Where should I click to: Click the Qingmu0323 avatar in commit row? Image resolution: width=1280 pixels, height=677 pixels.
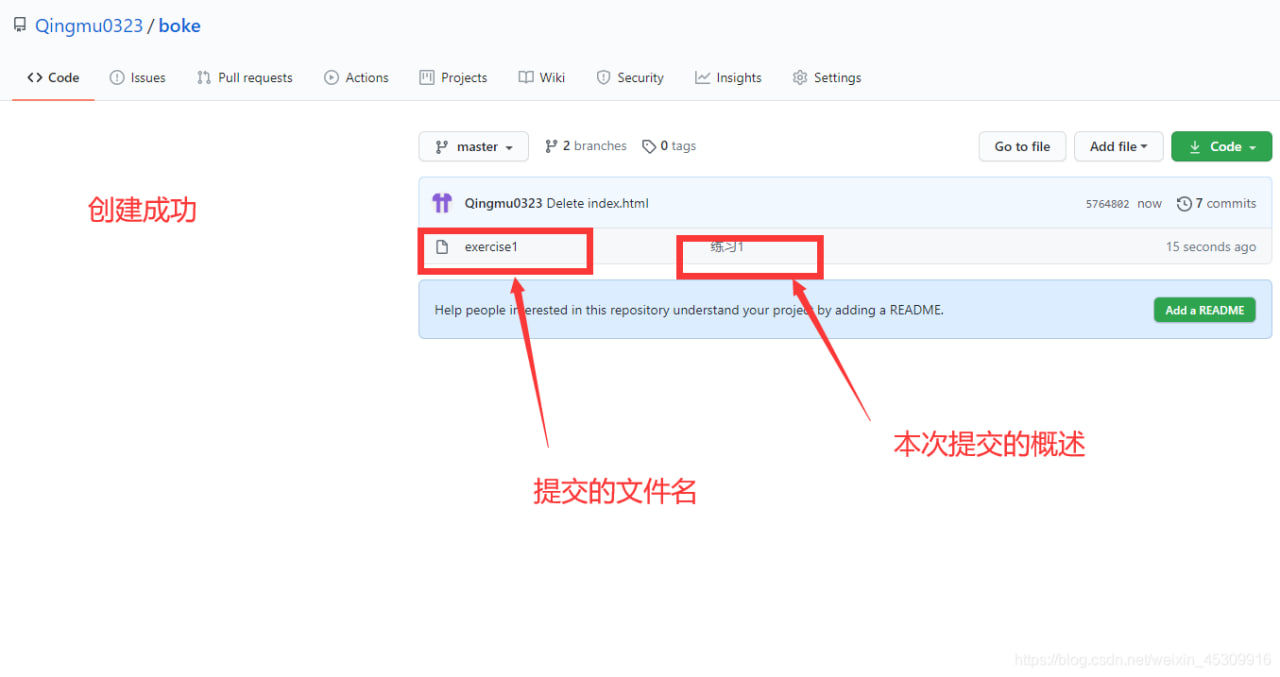click(x=442, y=203)
